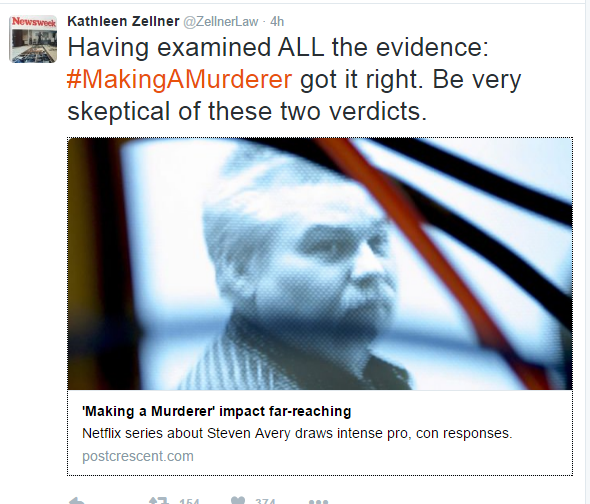Screen dimensions: 590x504
Task: Open the #MakingAMurderer hashtag
Action: 179,79
